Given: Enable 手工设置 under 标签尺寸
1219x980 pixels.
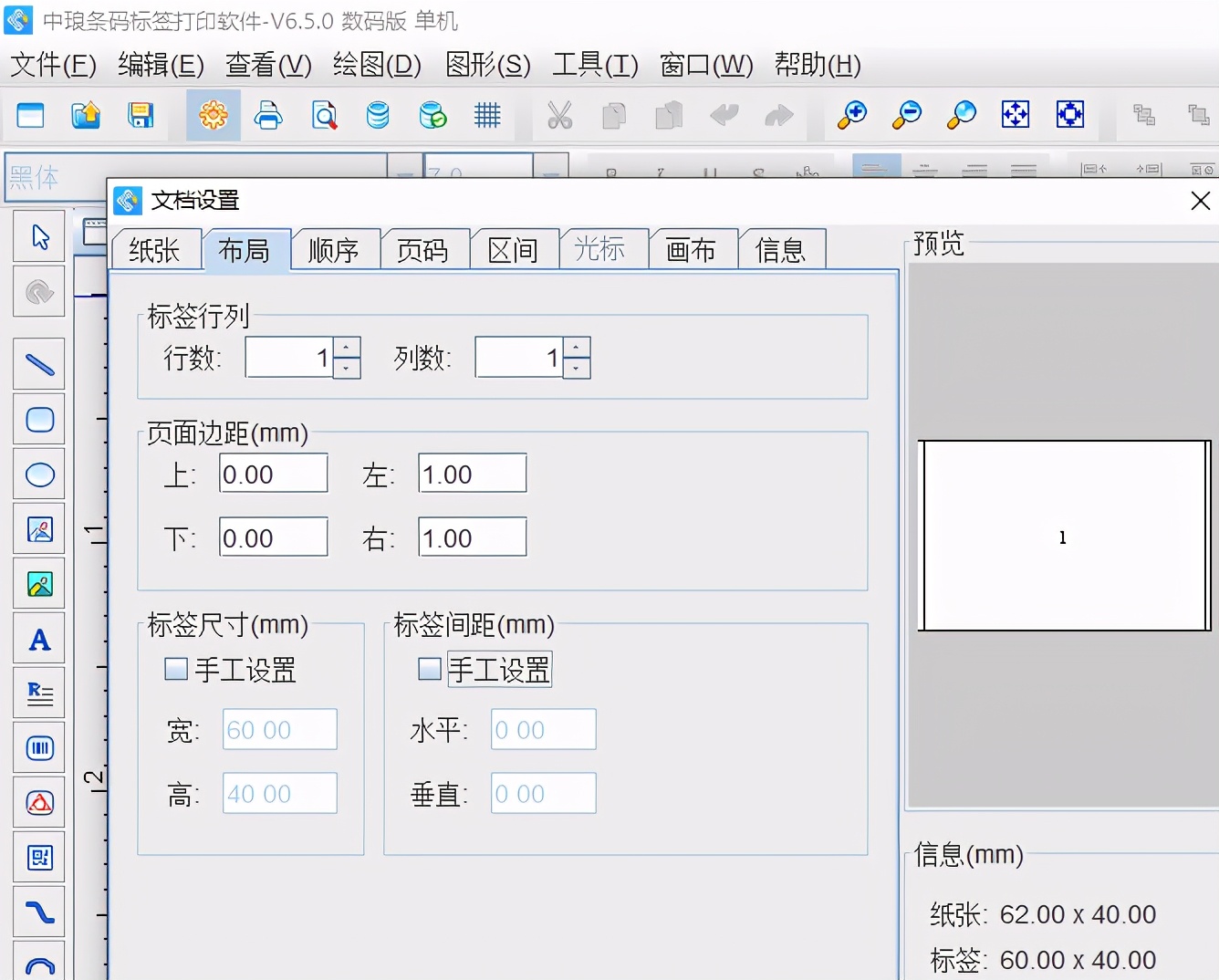Looking at the screenshot, I should pos(176,670).
